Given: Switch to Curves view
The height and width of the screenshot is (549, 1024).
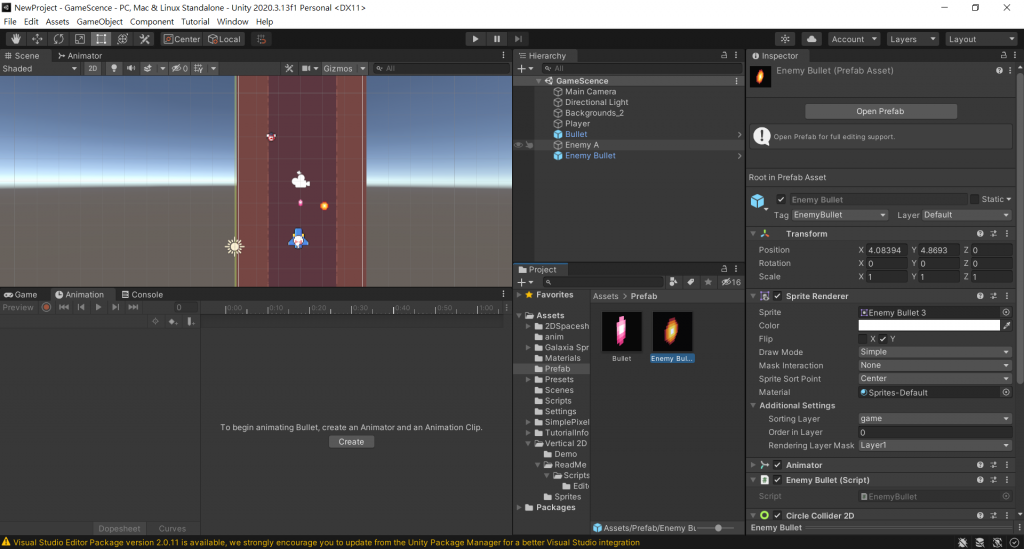Looking at the screenshot, I should pyautogui.click(x=172, y=529).
